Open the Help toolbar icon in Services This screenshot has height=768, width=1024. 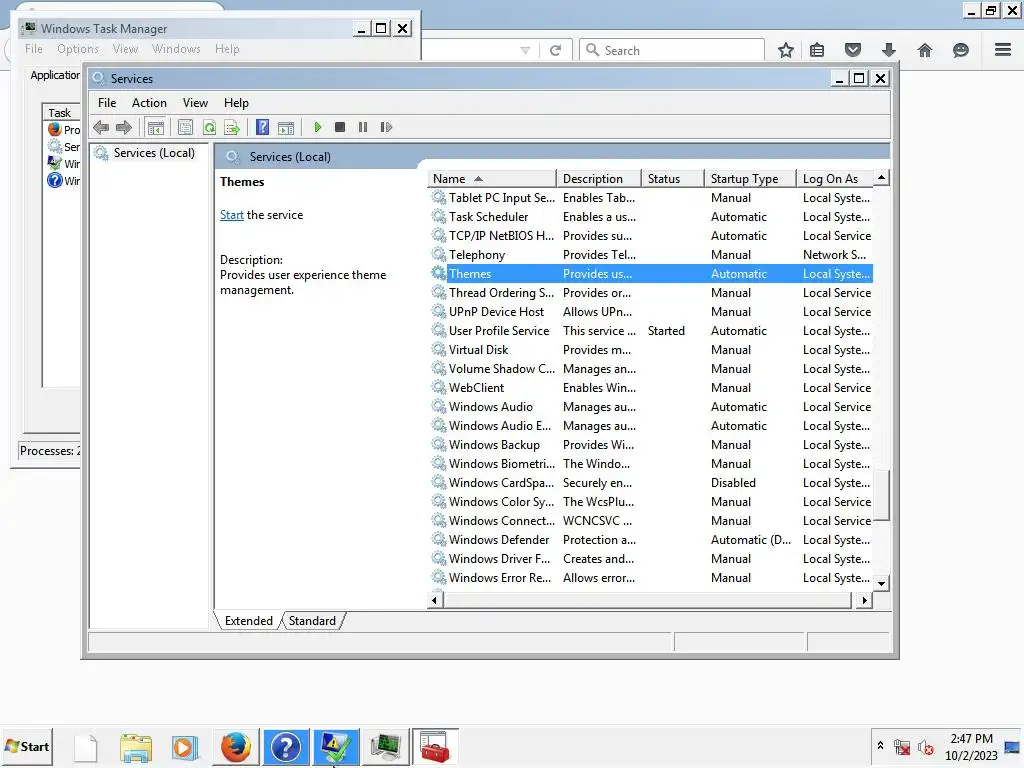[263, 127]
